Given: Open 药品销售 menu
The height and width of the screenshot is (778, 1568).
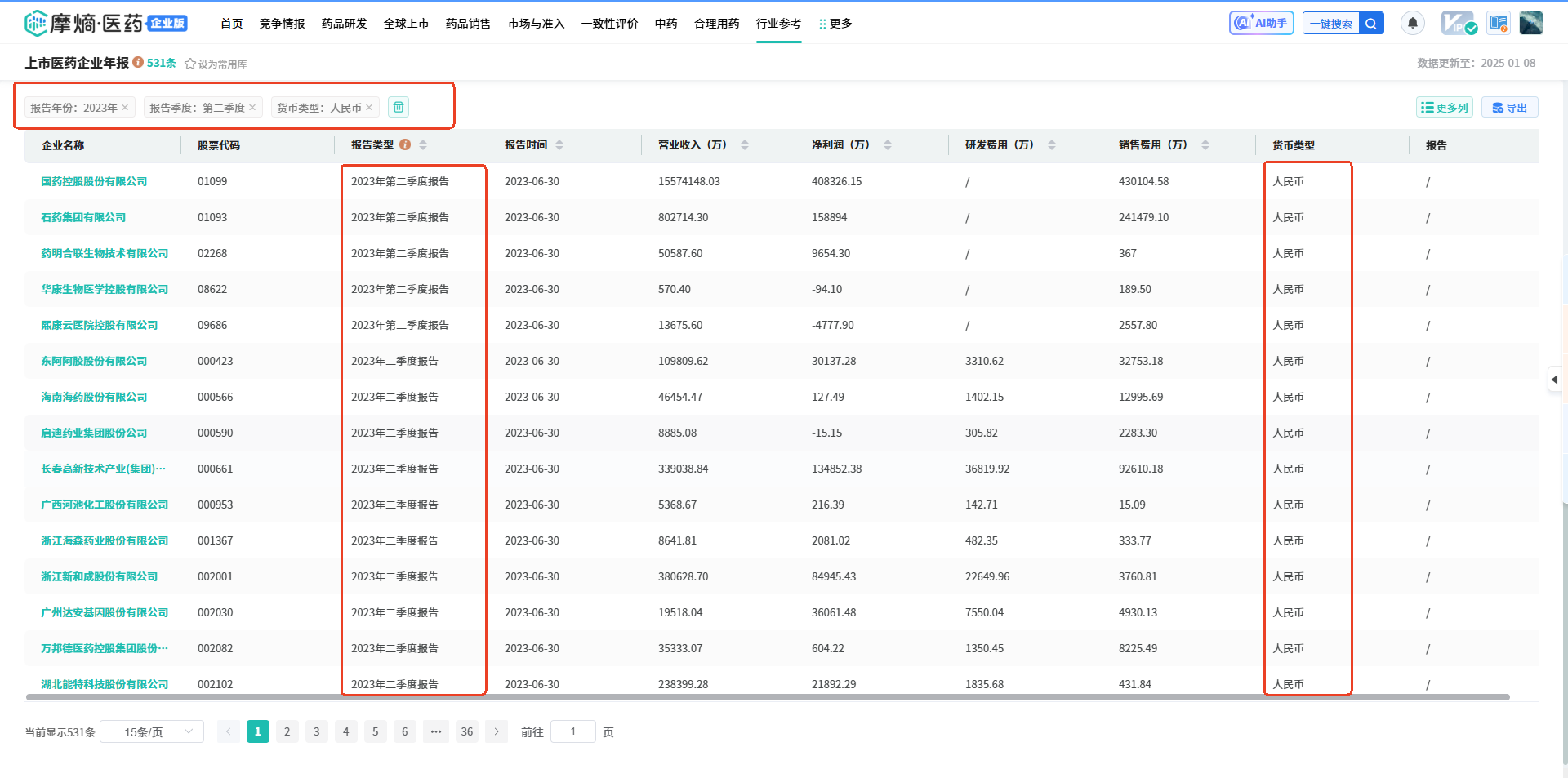Looking at the screenshot, I should pyautogui.click(x=469, y=24).
